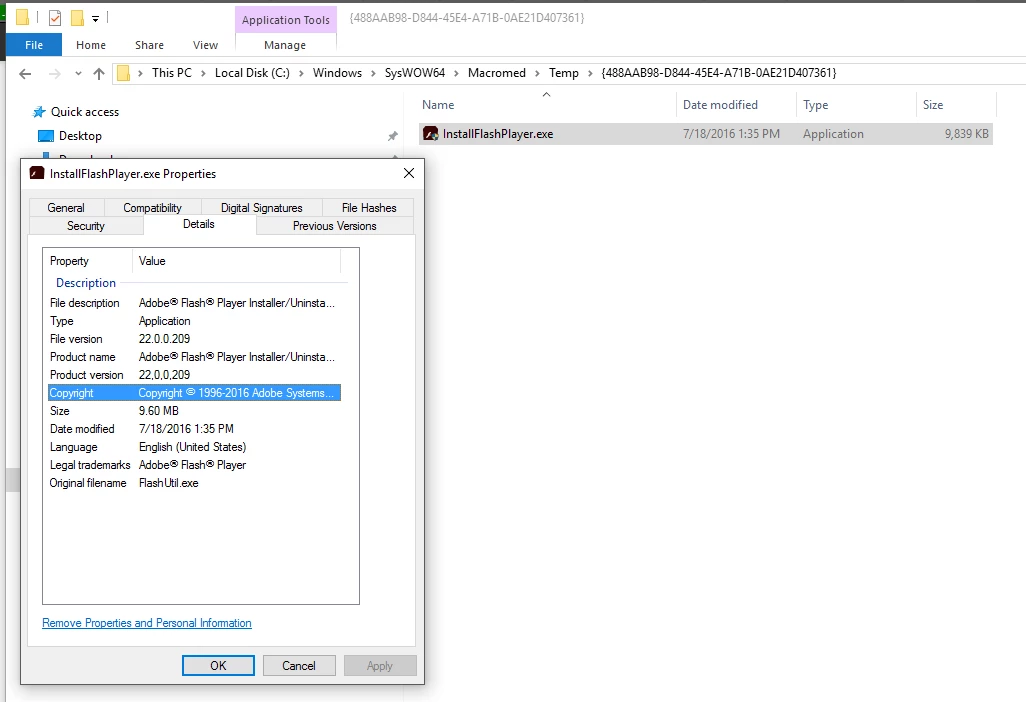Switch to the Previous Versions tab
Image resolution: width=1026 pixels, height=702 pixels.
point(334,226)
